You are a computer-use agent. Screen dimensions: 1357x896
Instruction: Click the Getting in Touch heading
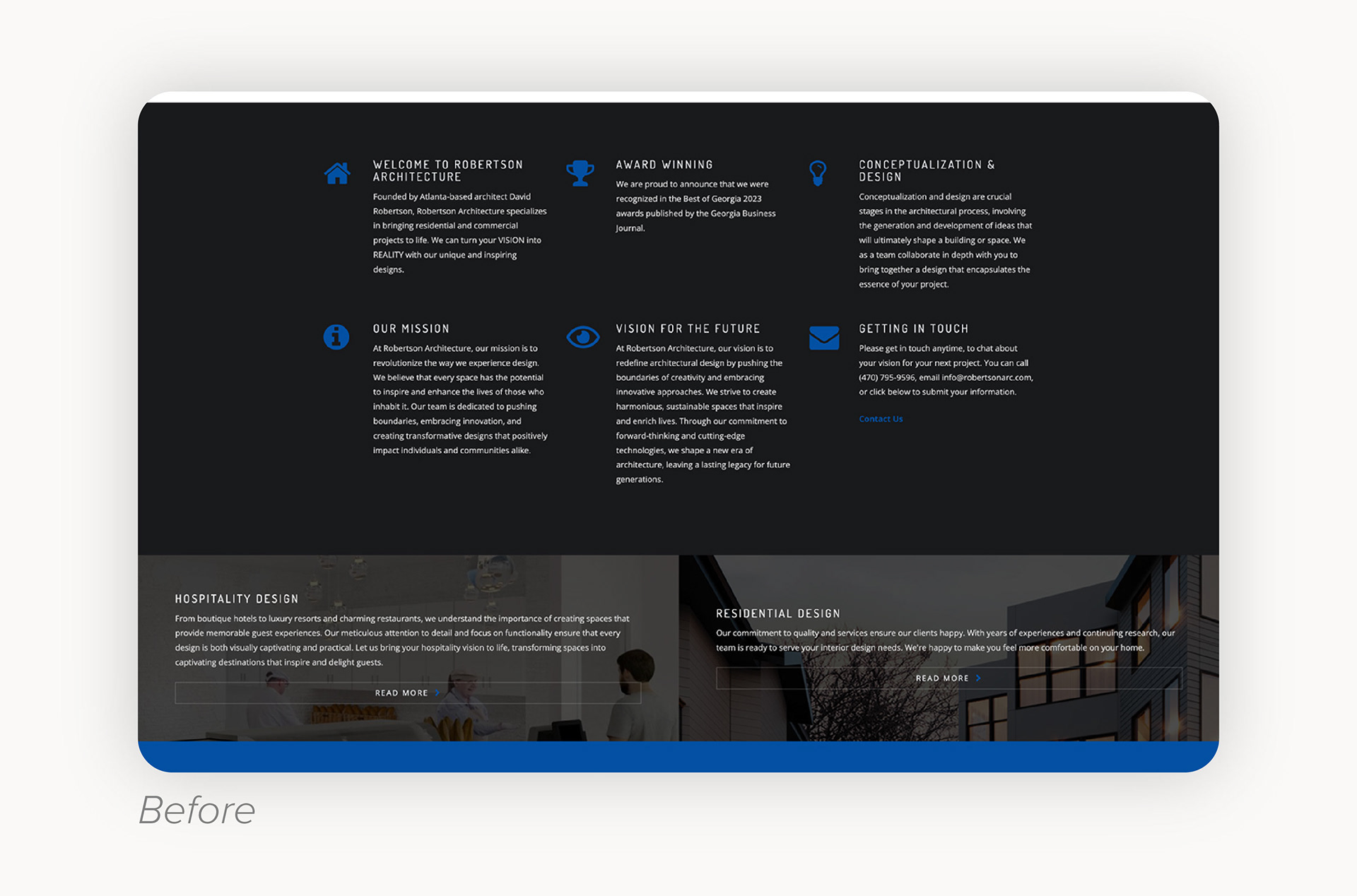click(913, 329)
